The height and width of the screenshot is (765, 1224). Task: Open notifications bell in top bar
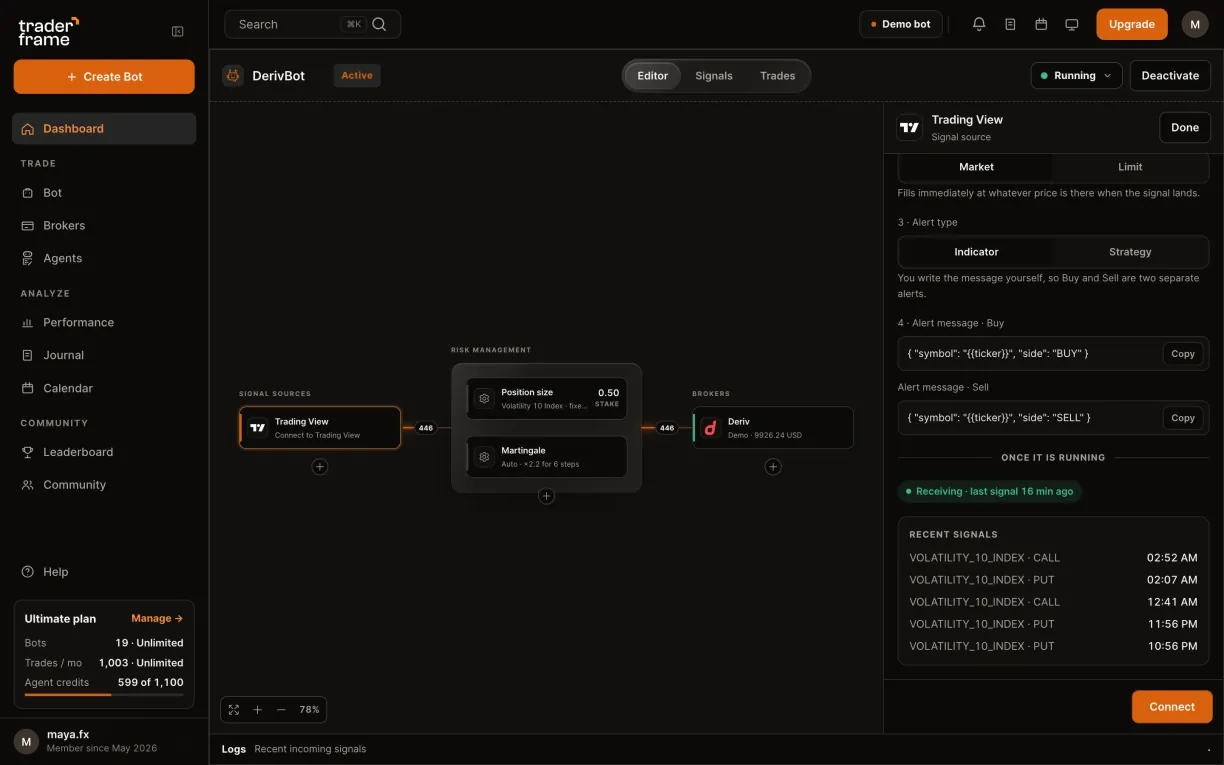coord(979,24)
